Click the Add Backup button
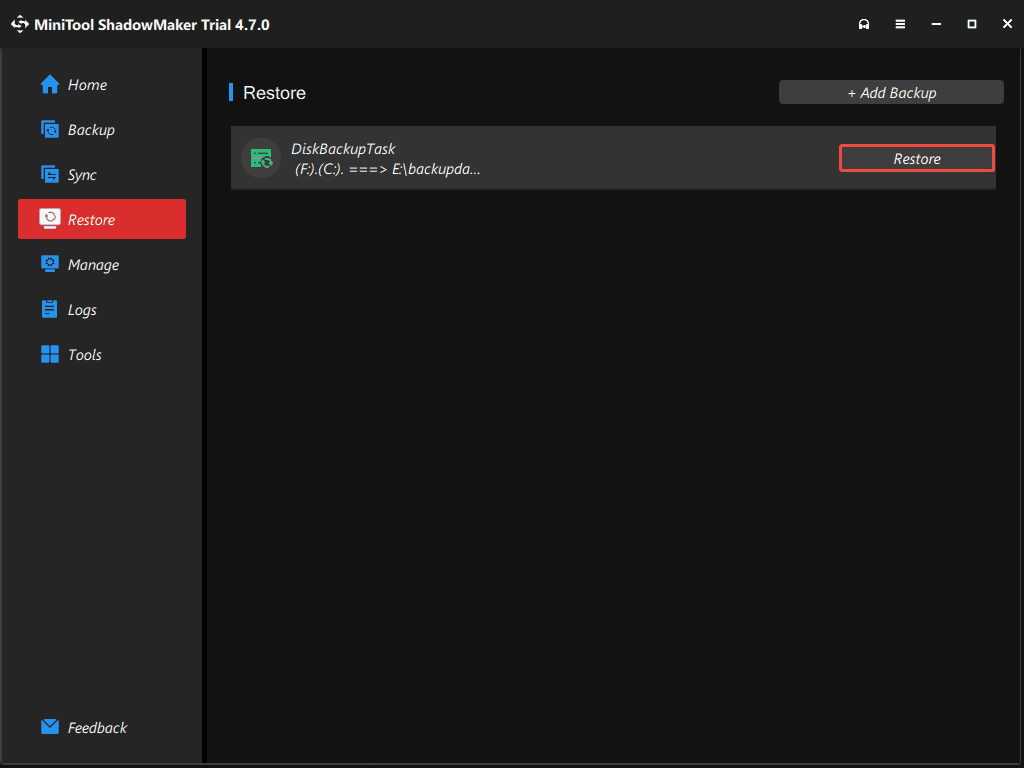Viewport: 1024px width, 768px height. point(890,92)
